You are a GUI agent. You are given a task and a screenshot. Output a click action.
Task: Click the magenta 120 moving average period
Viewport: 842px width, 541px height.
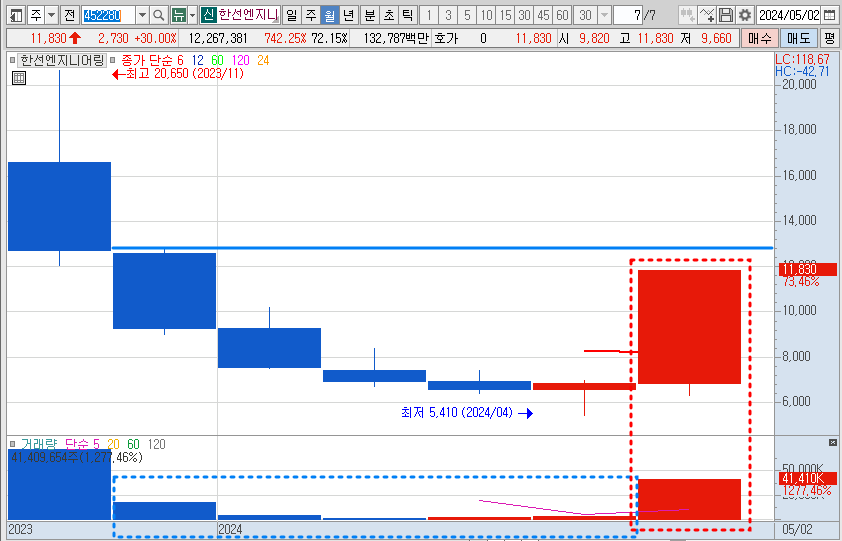(240, 61)
